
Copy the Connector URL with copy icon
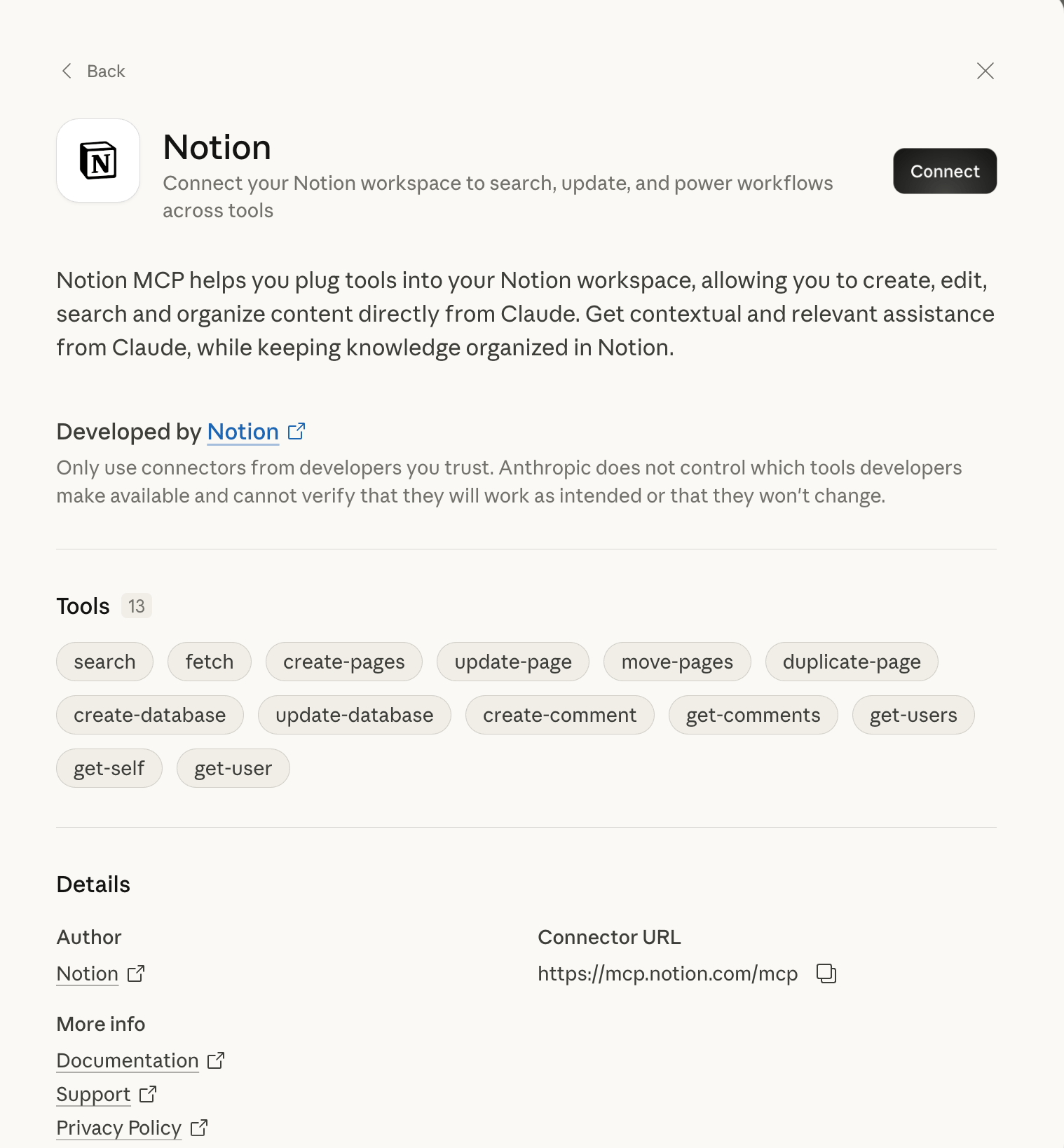(x=826, y=973)
